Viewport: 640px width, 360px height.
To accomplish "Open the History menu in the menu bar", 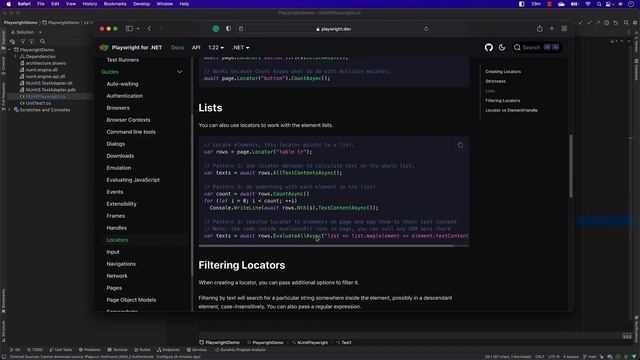I will [x=90, y=4].
